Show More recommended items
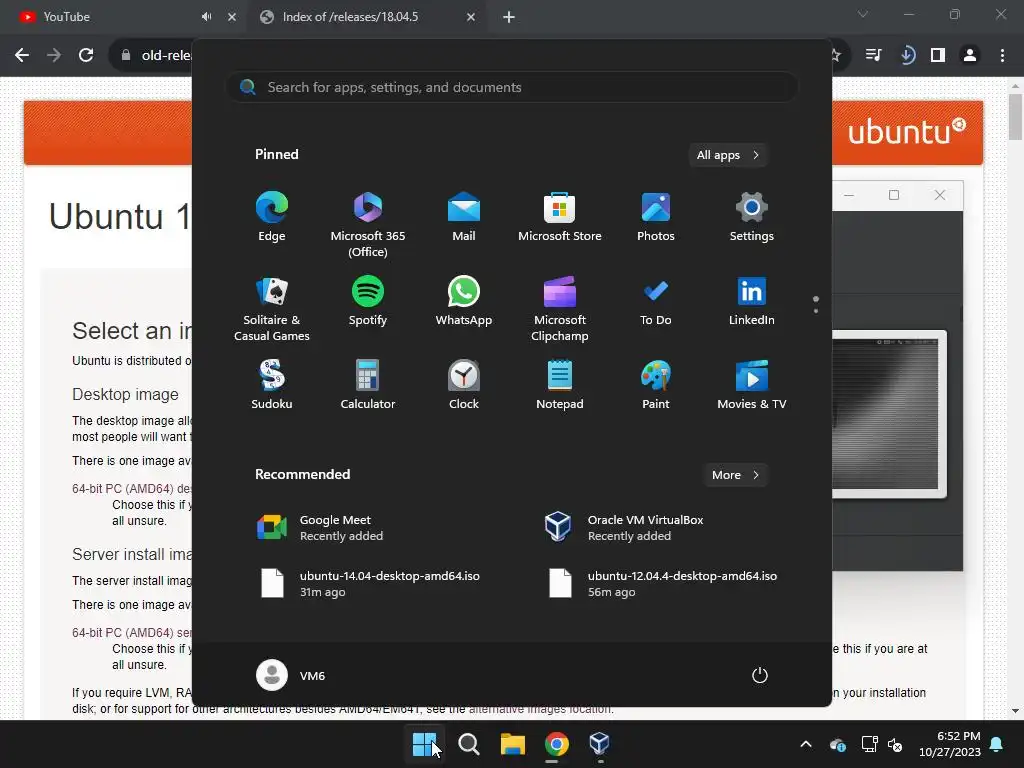Image resolution: width=1024 pixels, height=768 pixels. point(735,475)
